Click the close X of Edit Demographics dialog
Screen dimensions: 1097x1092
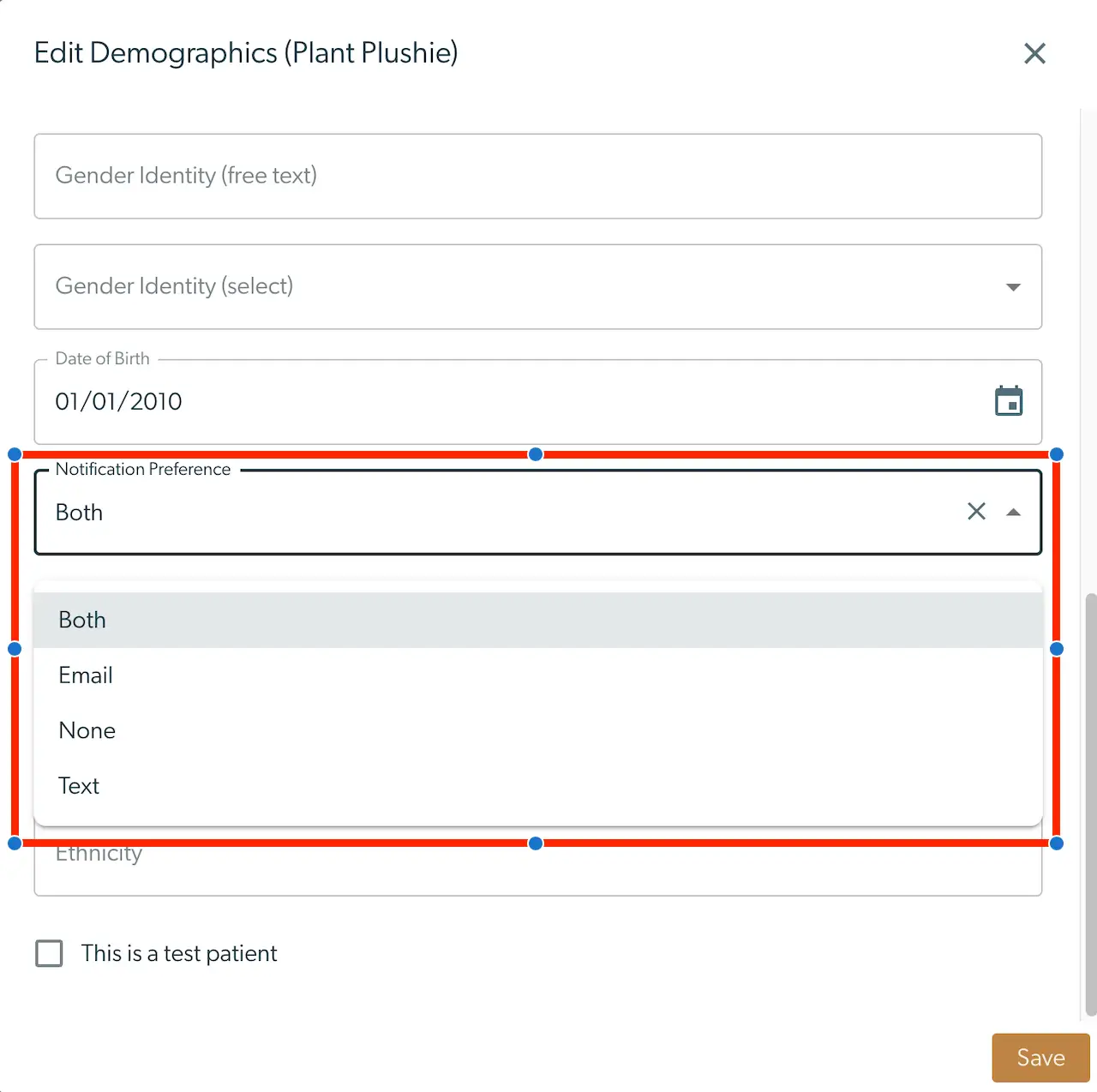point(1034,53)
